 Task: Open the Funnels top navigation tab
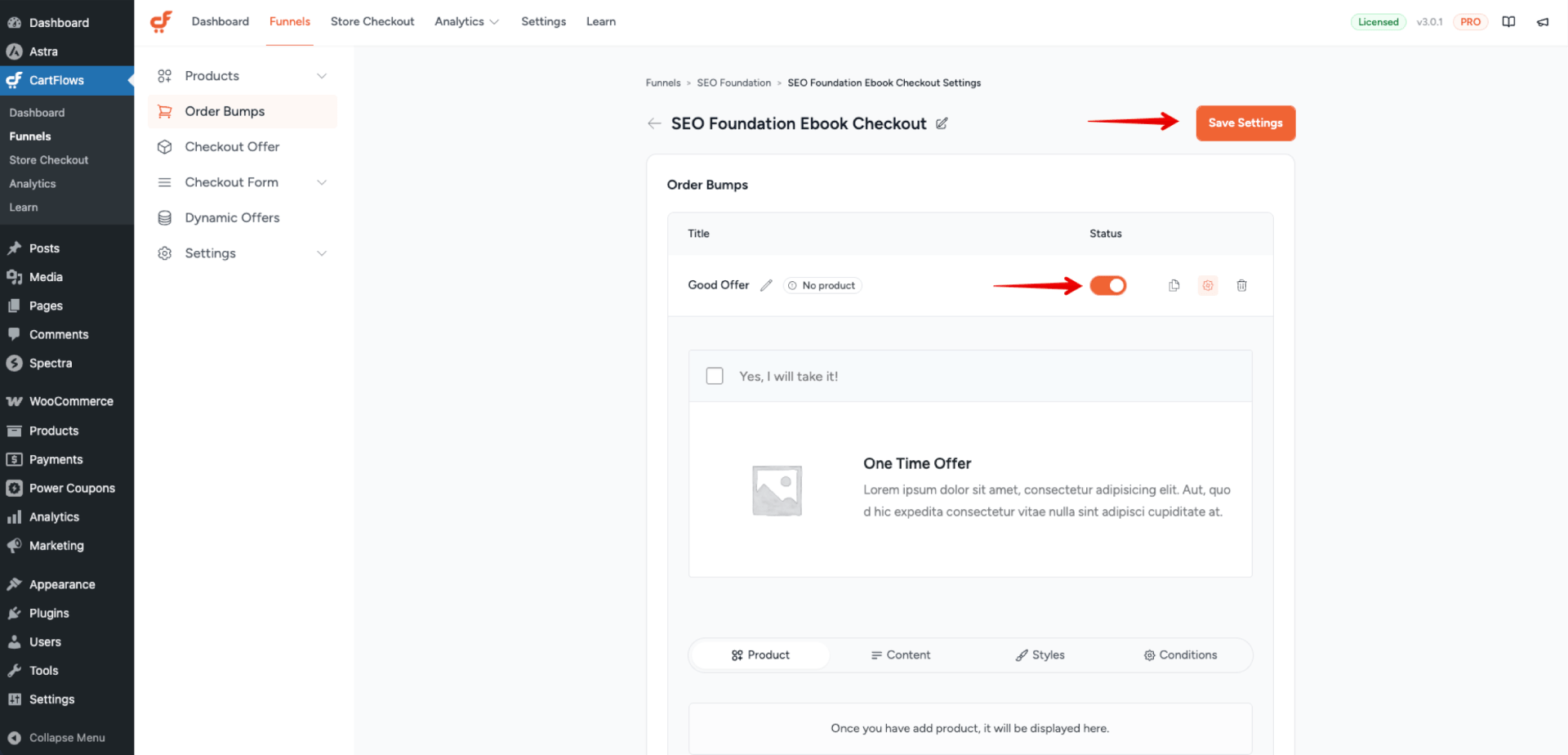point(290,21)
